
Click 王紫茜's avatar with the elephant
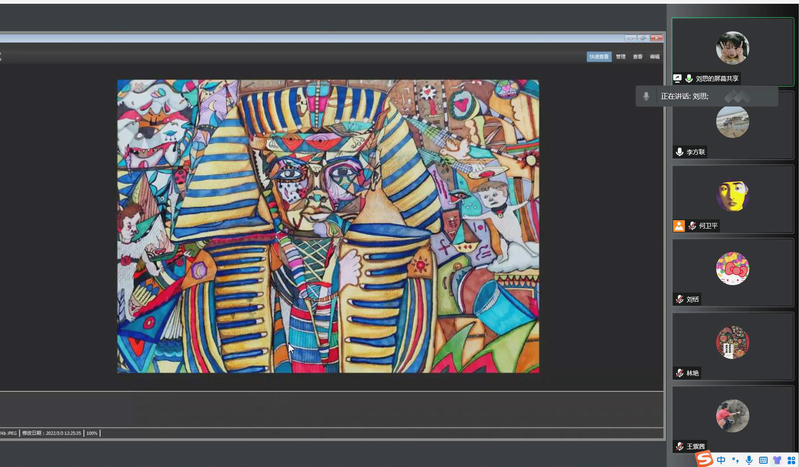pyautogui.click(x=732, y=416)
